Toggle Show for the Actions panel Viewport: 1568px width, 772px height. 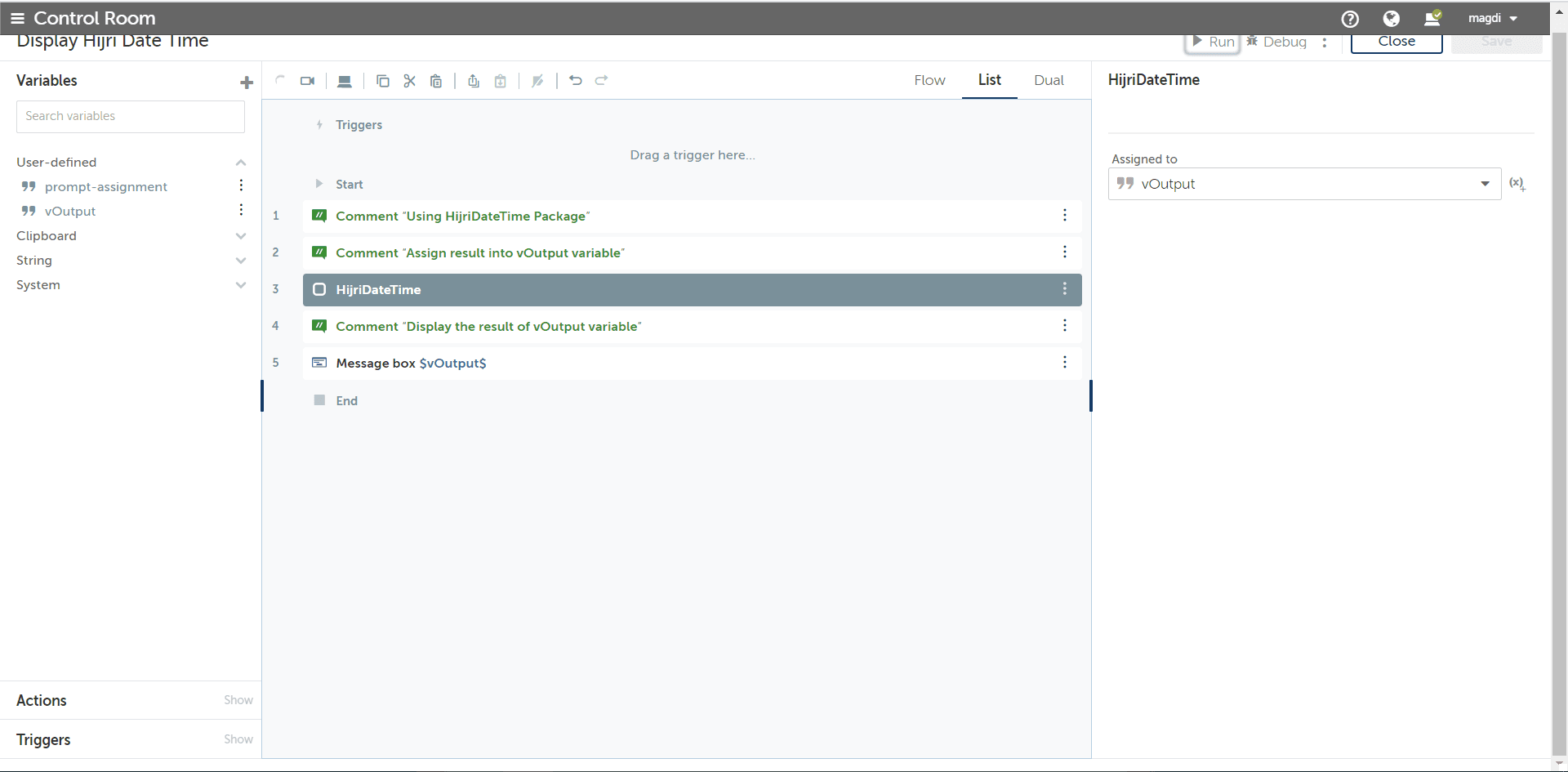[x=238, y=700]
